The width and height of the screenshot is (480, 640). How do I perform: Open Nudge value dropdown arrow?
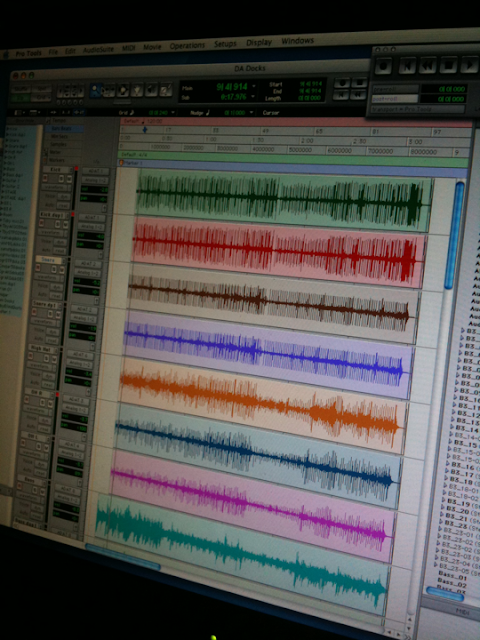point(251,112)
